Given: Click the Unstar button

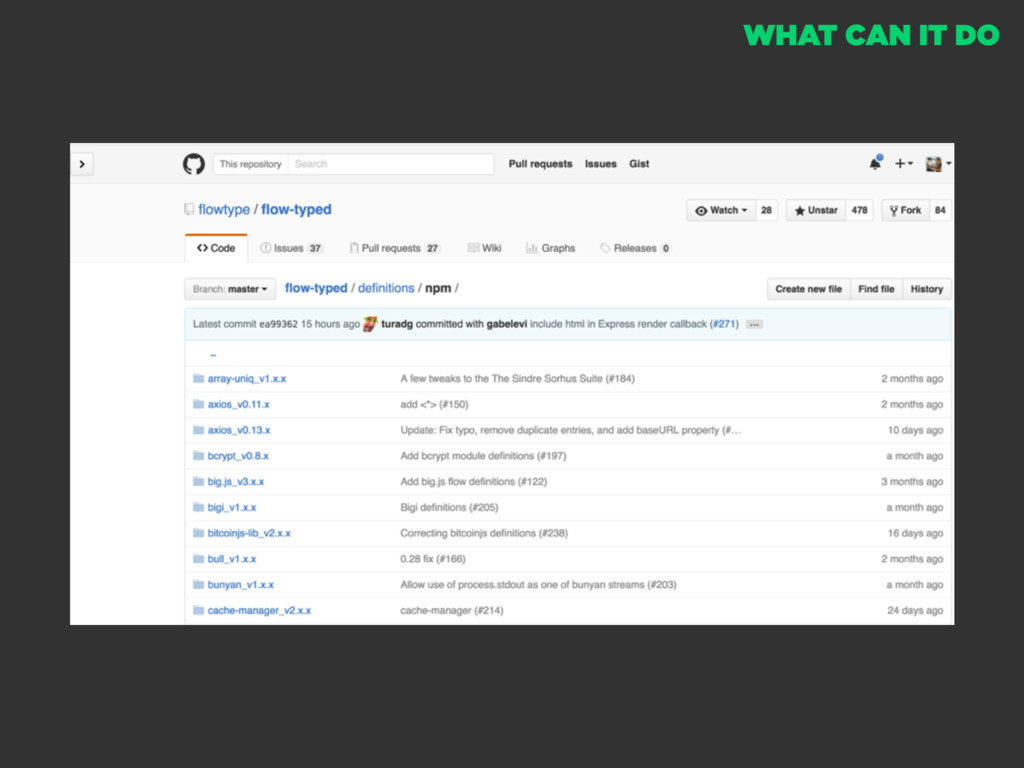Looking at the screenshot, I should pyautogui.click(x=816, y=210).
